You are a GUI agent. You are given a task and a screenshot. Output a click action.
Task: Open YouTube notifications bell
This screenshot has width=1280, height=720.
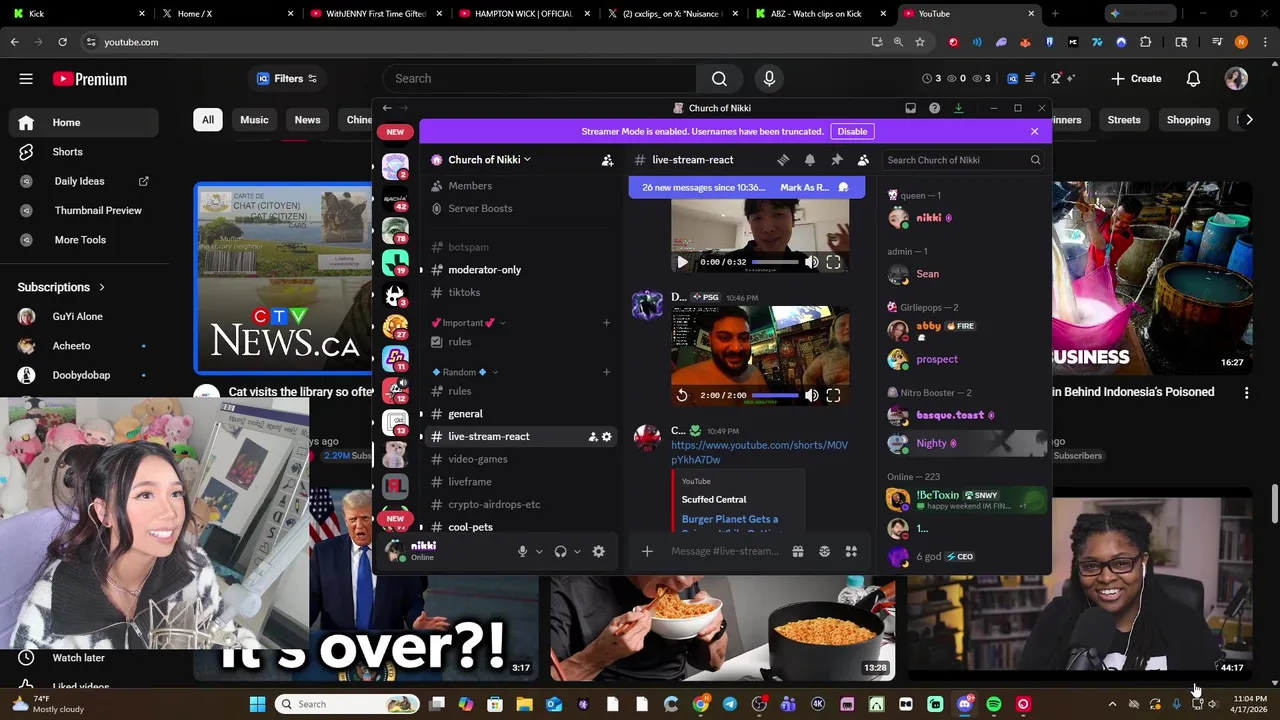(1193, 79)
